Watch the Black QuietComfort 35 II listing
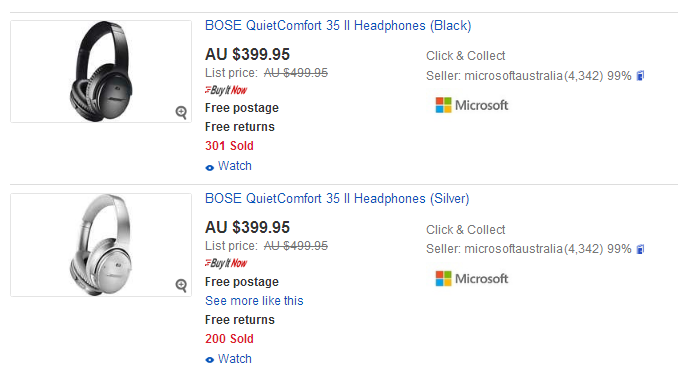The height and width of the screenshot is (374, 678). pos(228,166)
